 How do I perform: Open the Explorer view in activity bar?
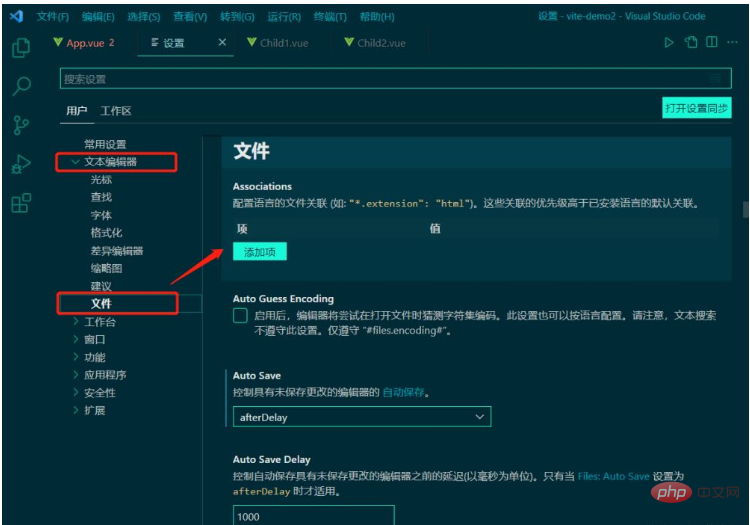[21, 47]
